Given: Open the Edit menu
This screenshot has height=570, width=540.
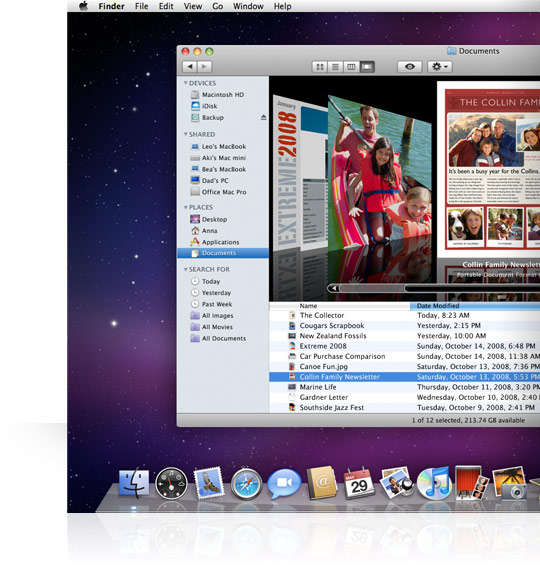Looking at the screenshot, I should [x=166, y=6].
